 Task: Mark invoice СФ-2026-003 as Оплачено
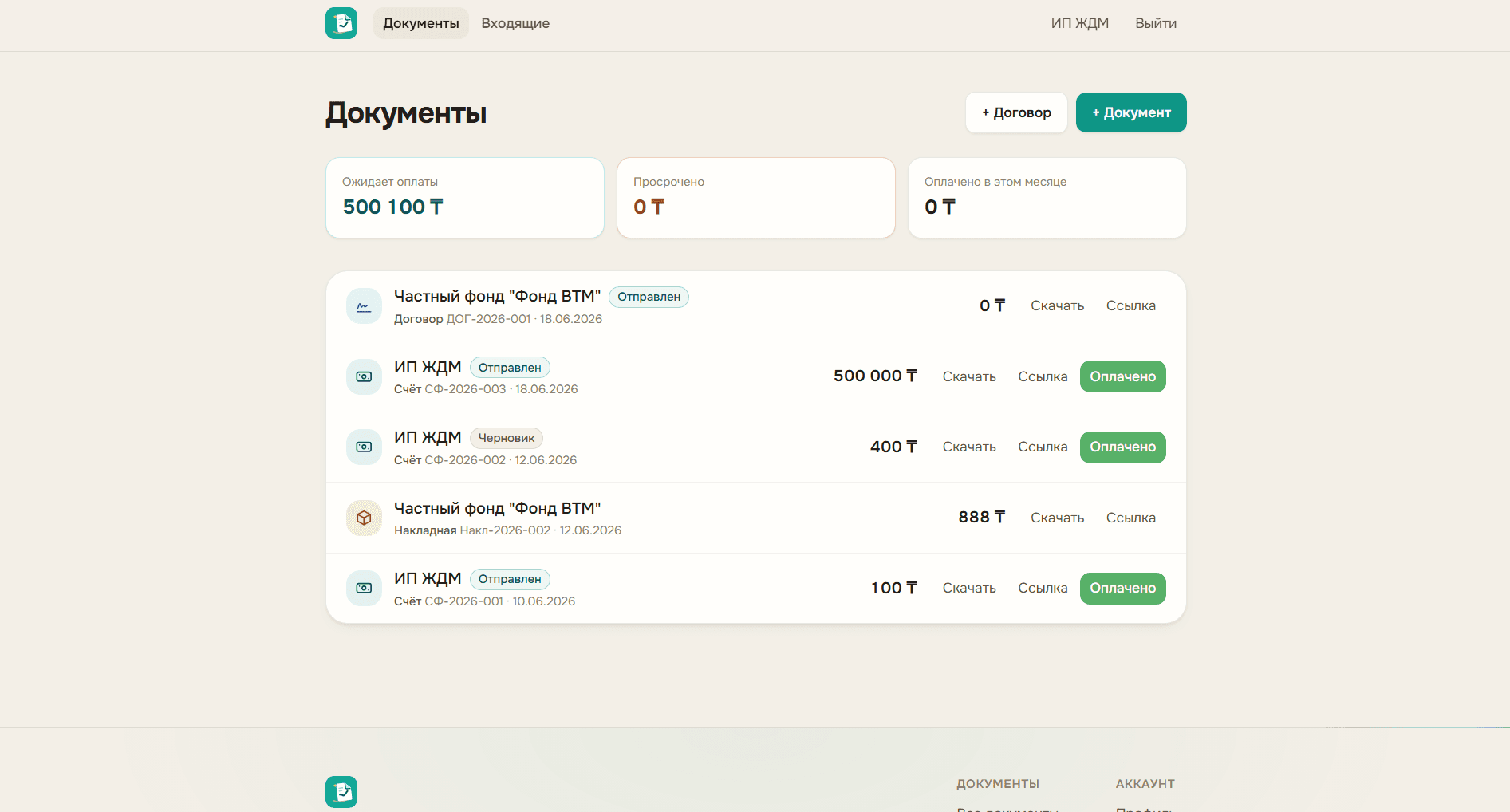click(x=1123, y=376)
